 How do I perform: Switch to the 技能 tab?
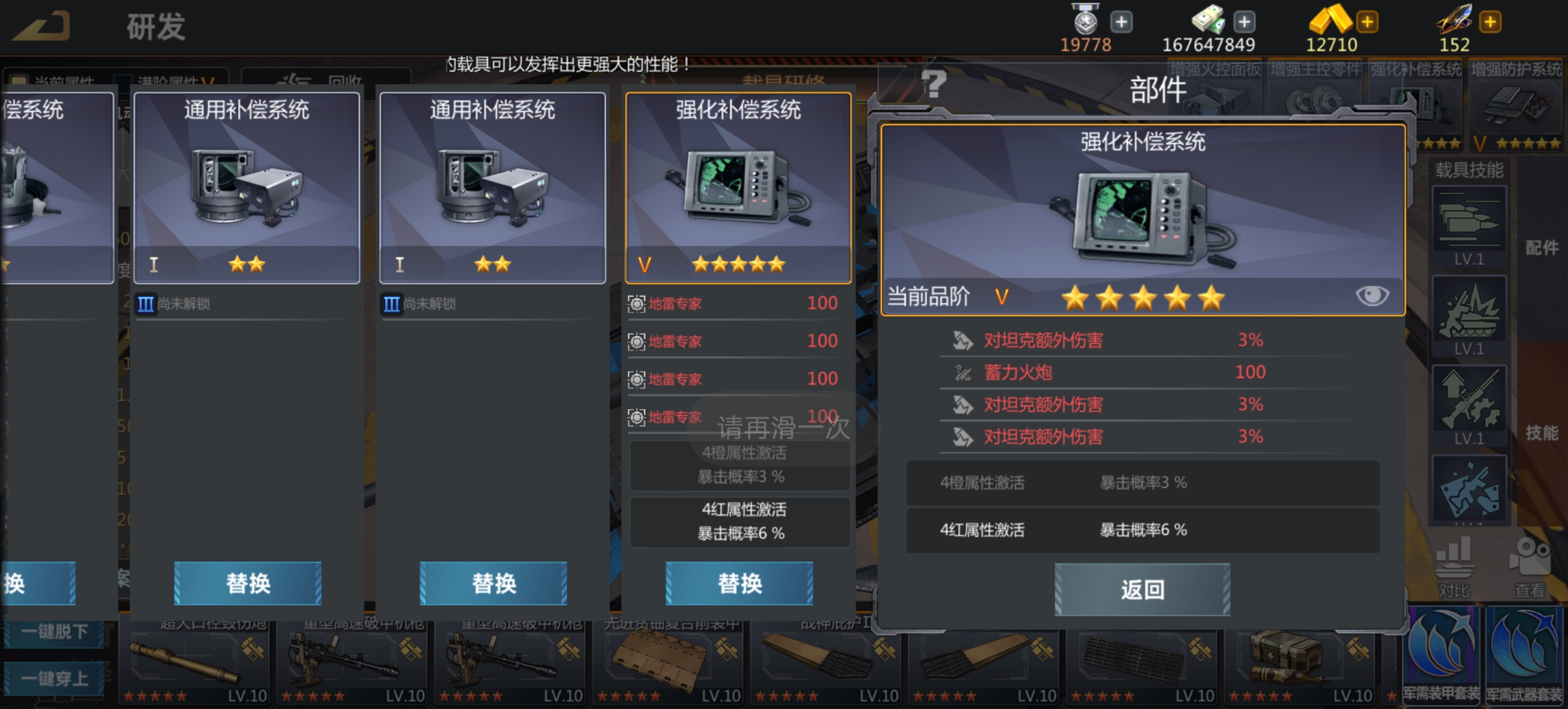coord(1542,433)
